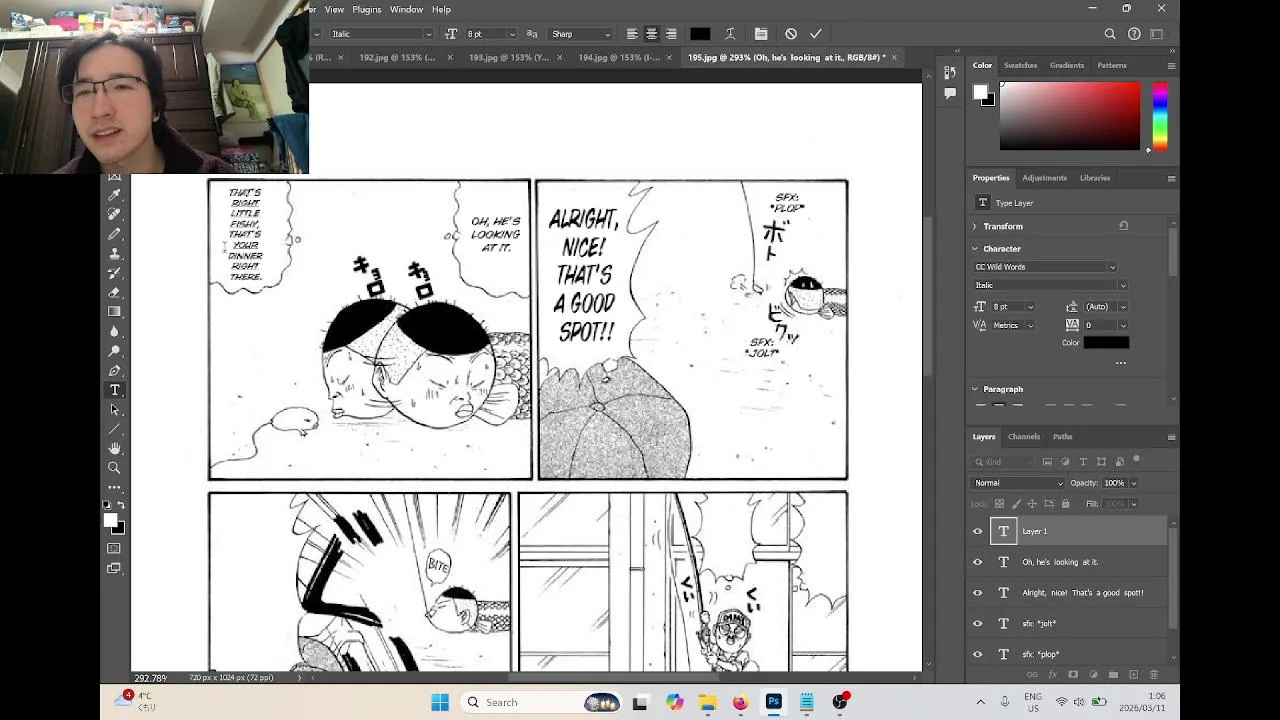Click the hue slider strip in Color panel

(x=1159, y=116)
